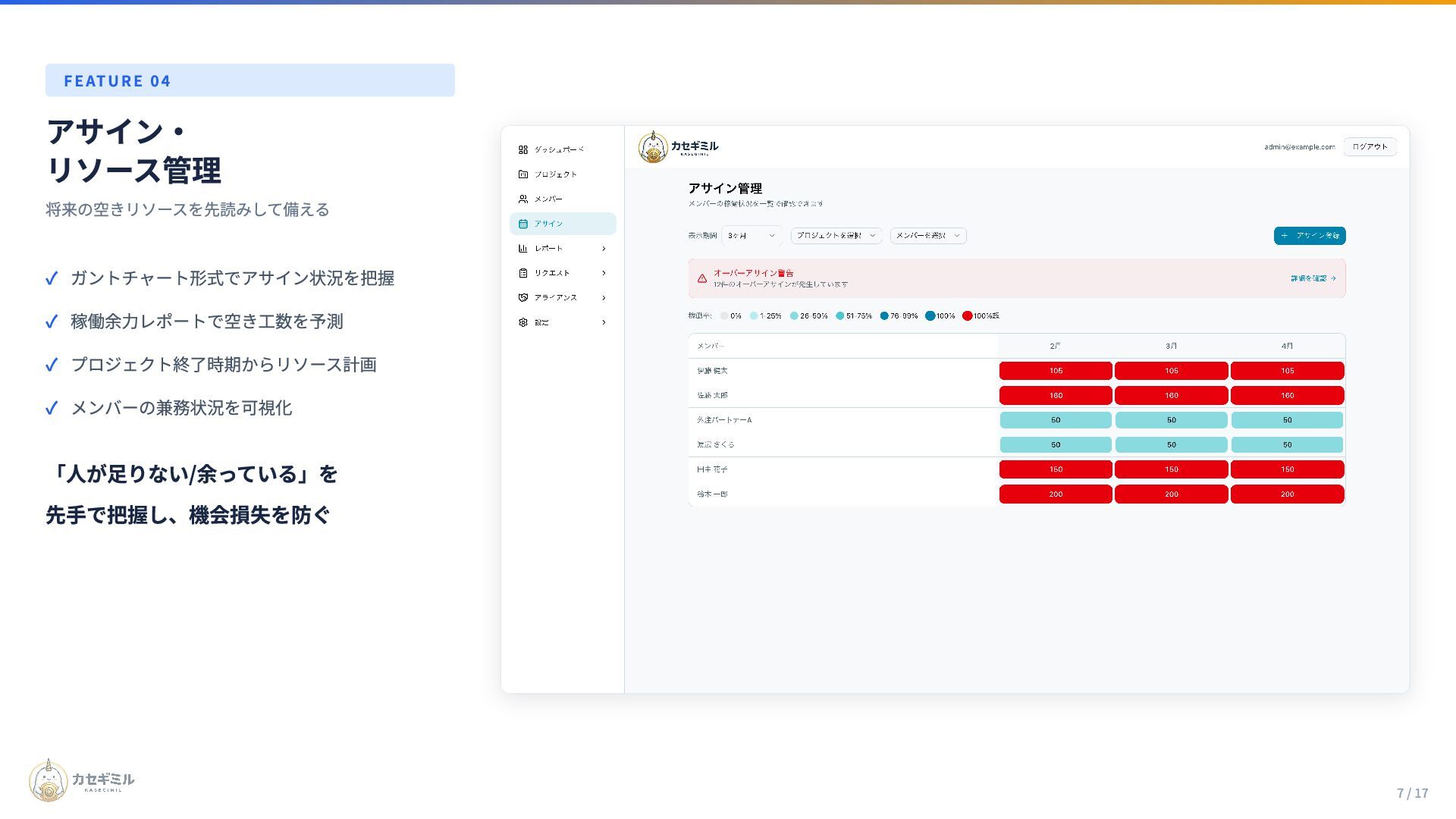
Task: Open the メンバーを選択 dropdown
Action: click(x=927, y=236)
